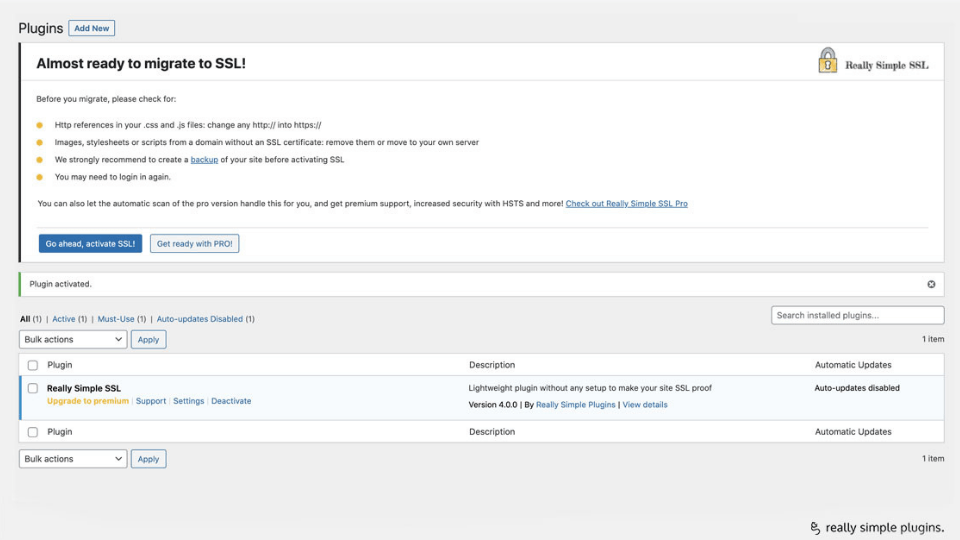The height and width of the screenshot is (540, 960).
Task: Toggle select-all checkbox in table footer
Action: coord(32,432)
